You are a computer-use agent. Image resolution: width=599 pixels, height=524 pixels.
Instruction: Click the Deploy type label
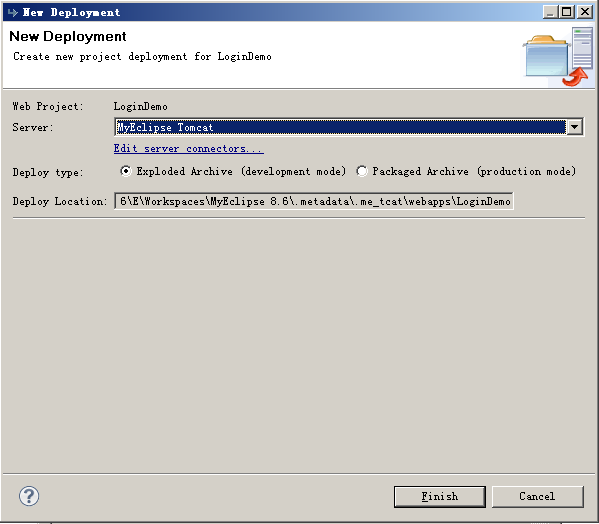click(48, 172)
